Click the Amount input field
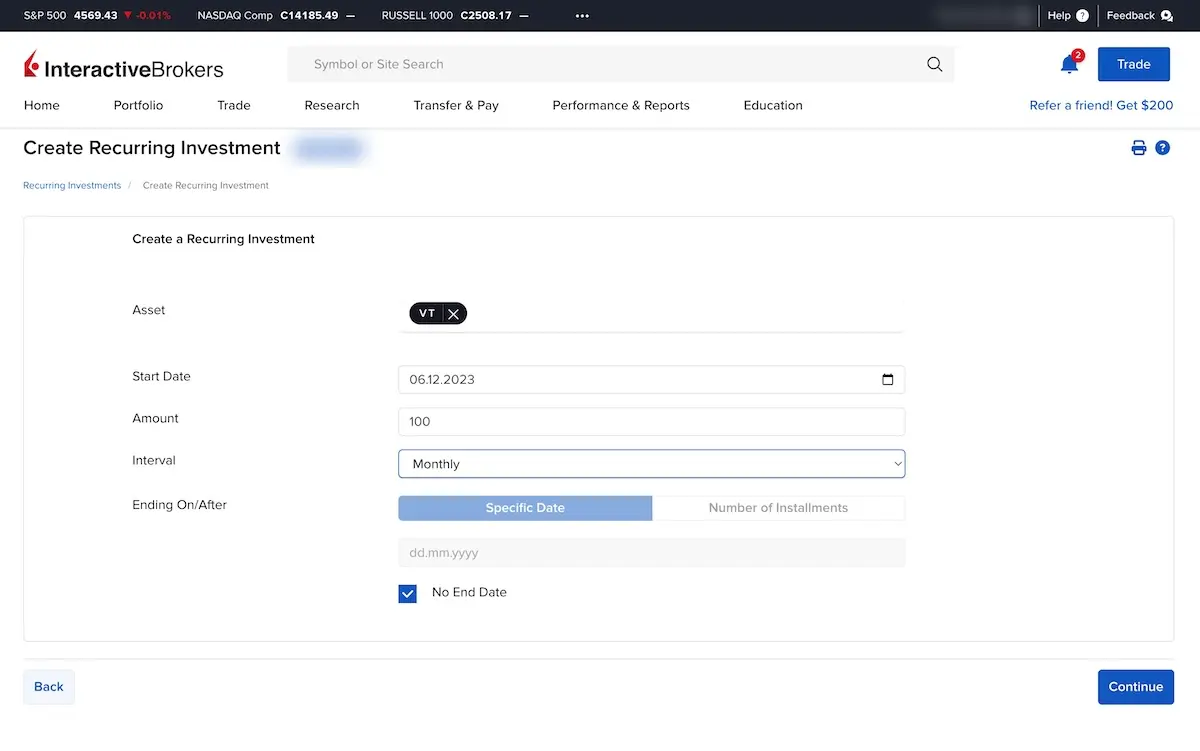The width and height of the screenshot is (1200, 751). click(x=651, y=422)
